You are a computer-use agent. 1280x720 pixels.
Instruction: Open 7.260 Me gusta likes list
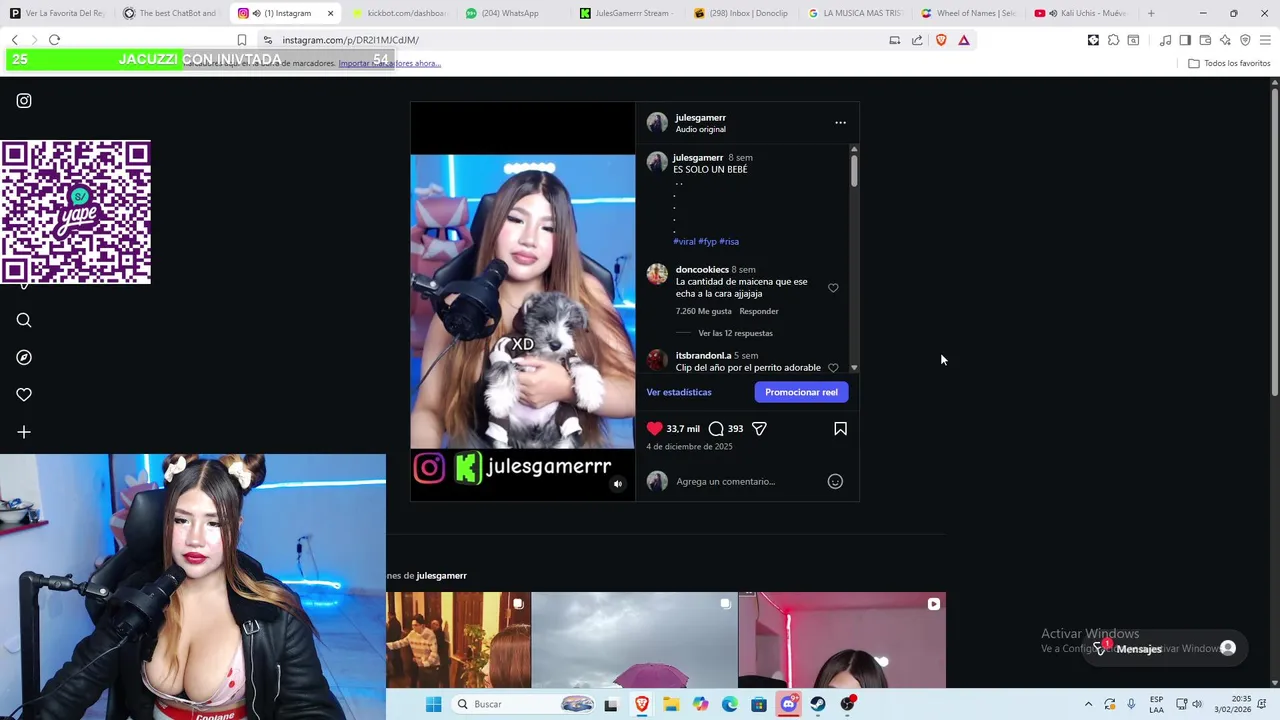click(x=704, y=311)
